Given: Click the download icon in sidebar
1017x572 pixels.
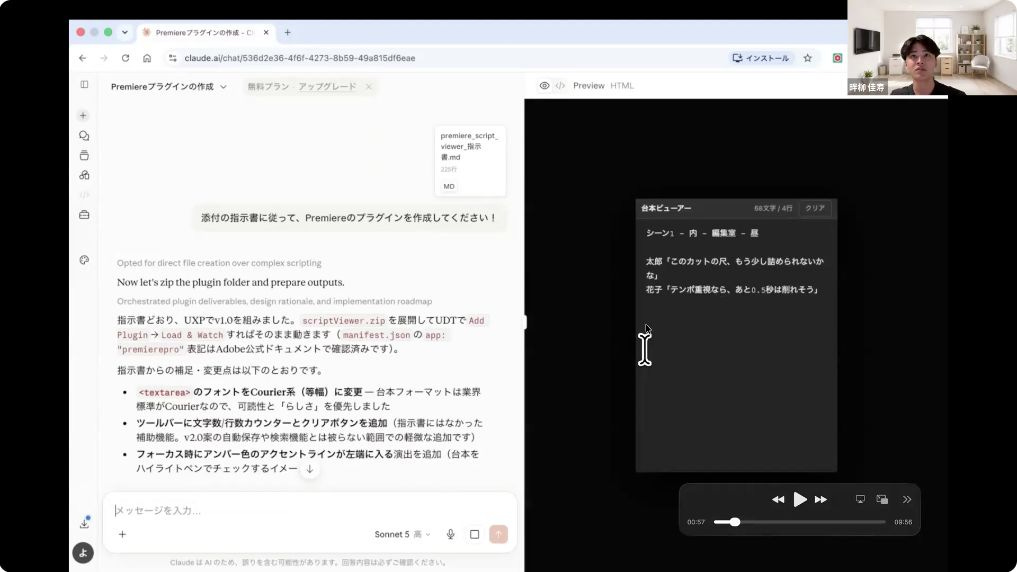Looking at the screenshot, I should pos(84,523).
